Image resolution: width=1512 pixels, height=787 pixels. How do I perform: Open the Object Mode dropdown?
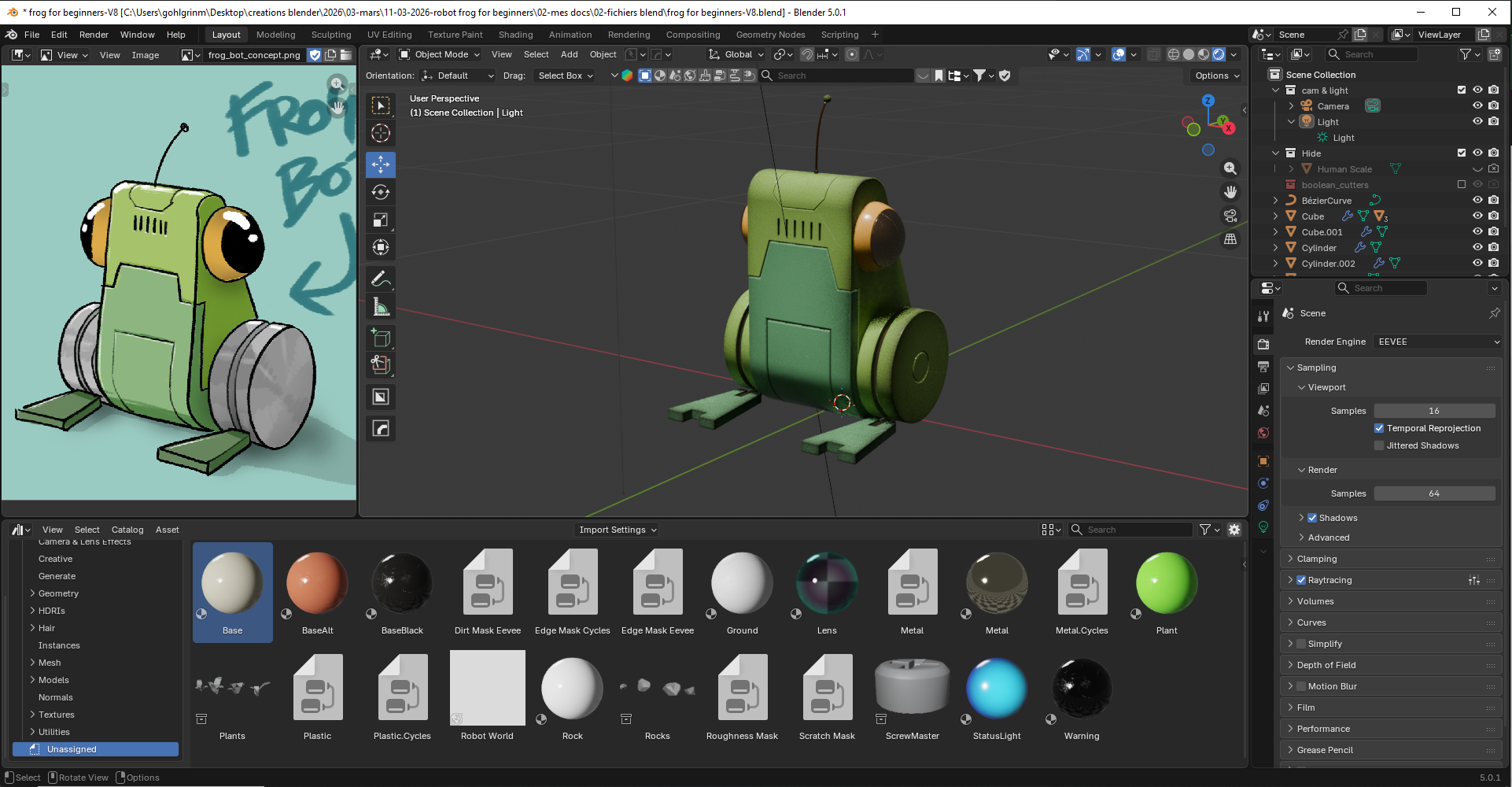click(440, 54)
